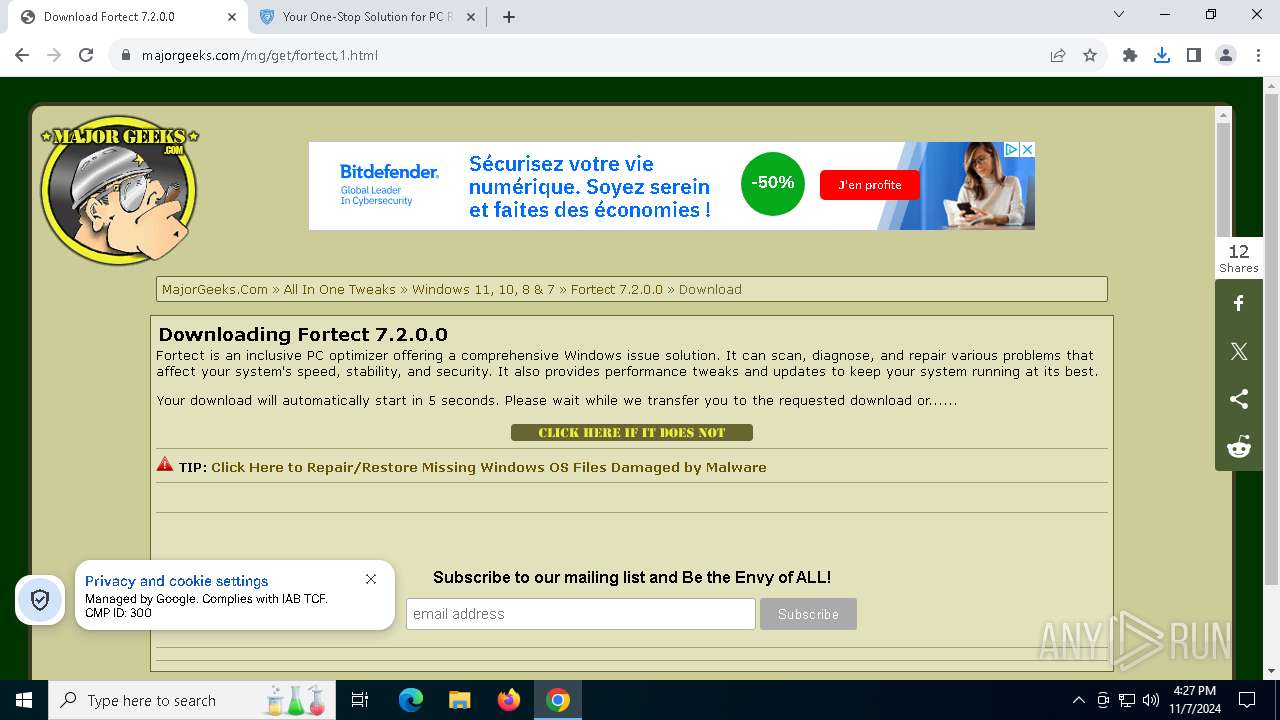Open All In One Tweaks breadcrumb
This screenshot has height=720, width=1280.
(339, 289)
